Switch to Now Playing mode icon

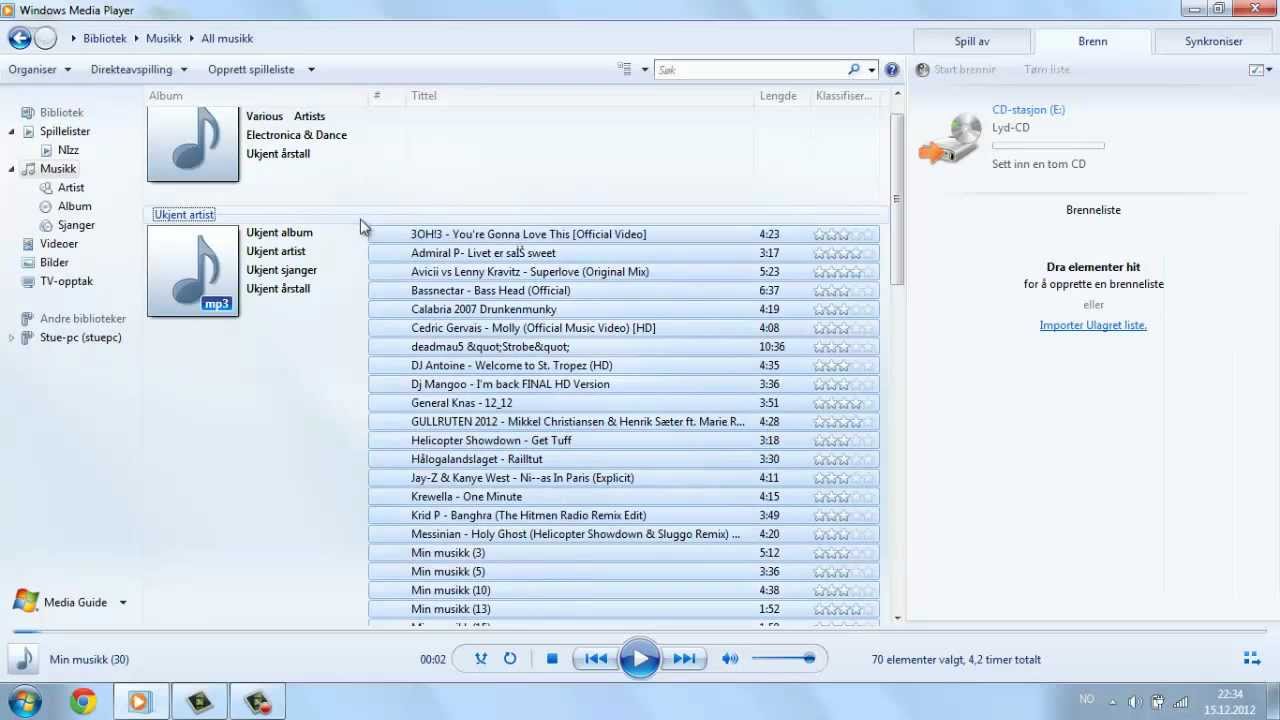point(1251,658)
